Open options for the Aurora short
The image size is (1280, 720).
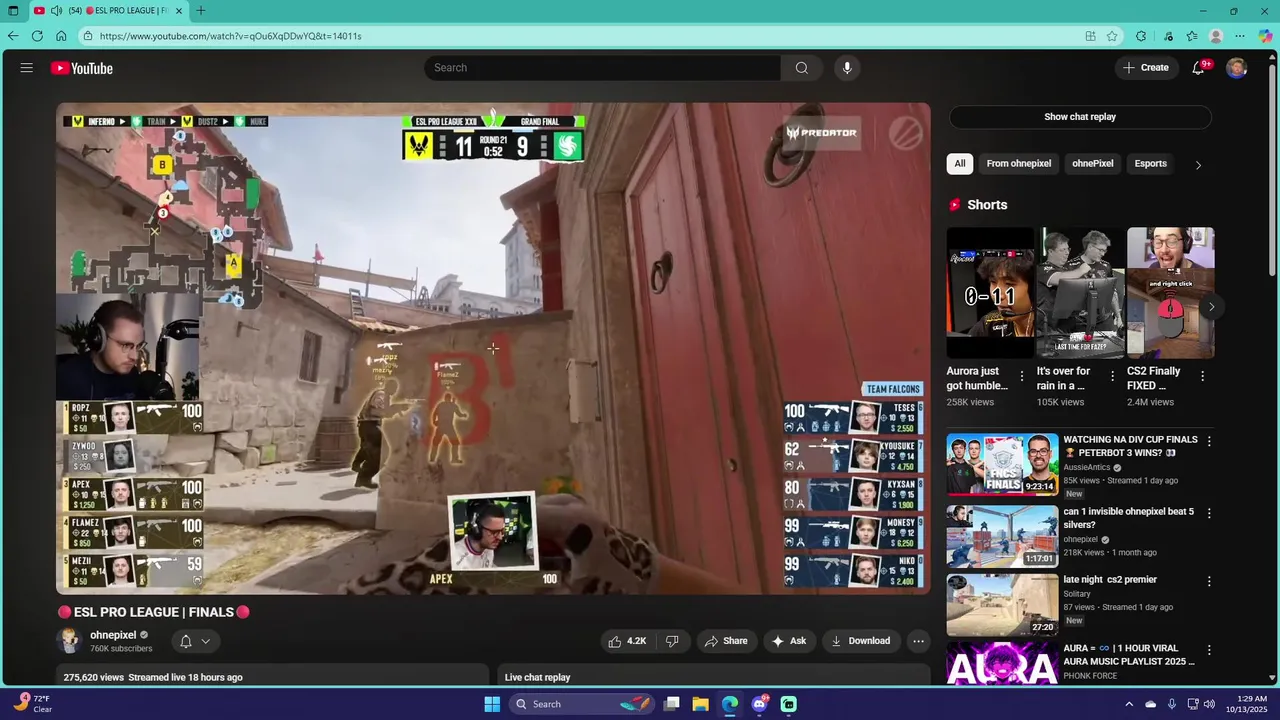click(x=1021, y=376)
